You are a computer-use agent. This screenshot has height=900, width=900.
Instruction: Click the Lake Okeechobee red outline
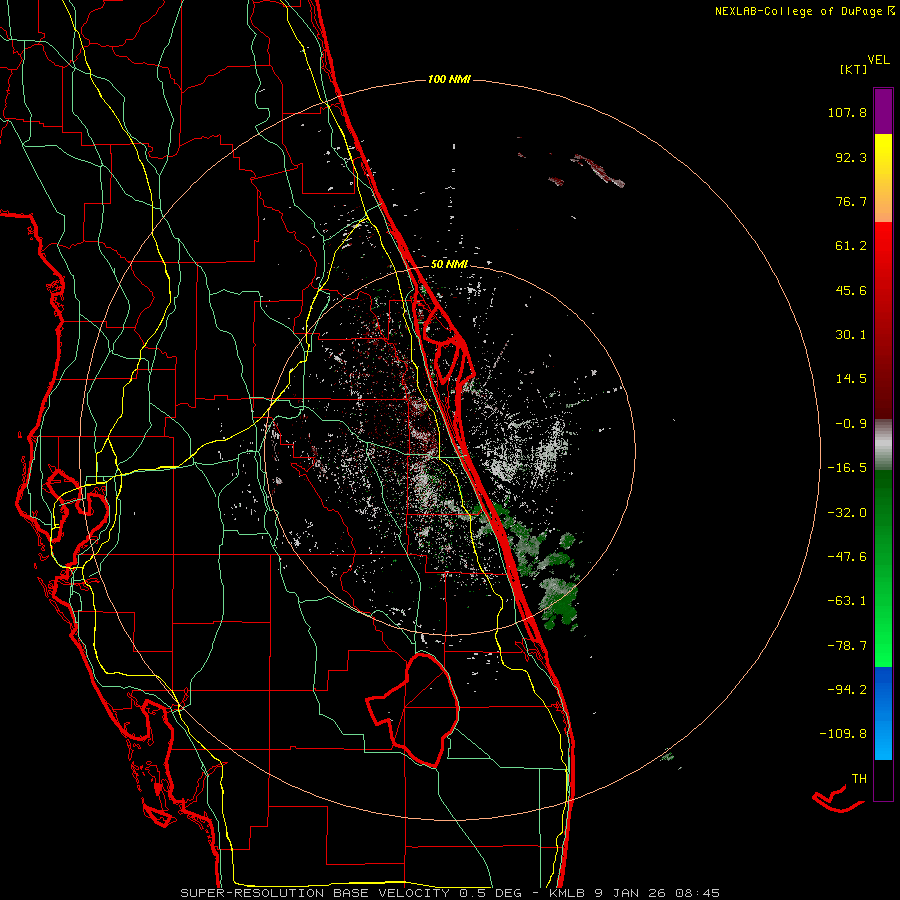pos(412,710)
